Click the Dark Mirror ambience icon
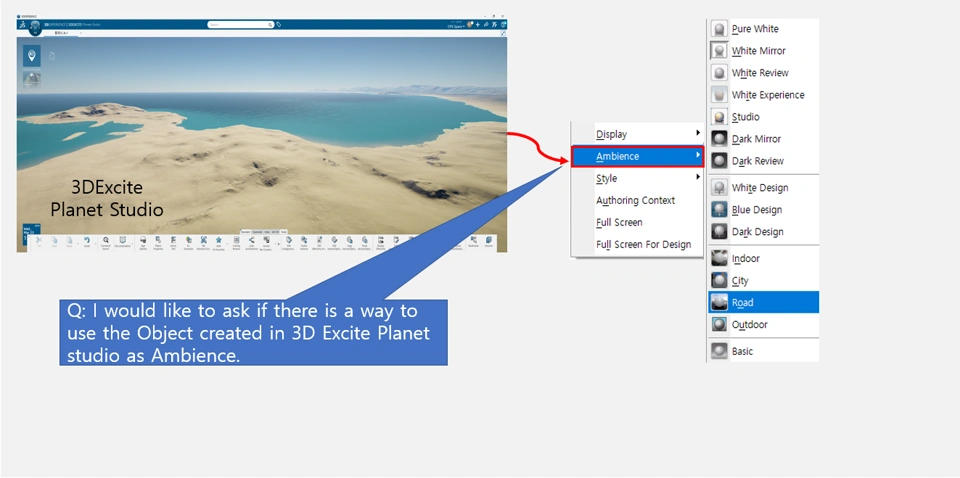Image resolution: width=960 pixels, height=478 pixels. [718, 139]
